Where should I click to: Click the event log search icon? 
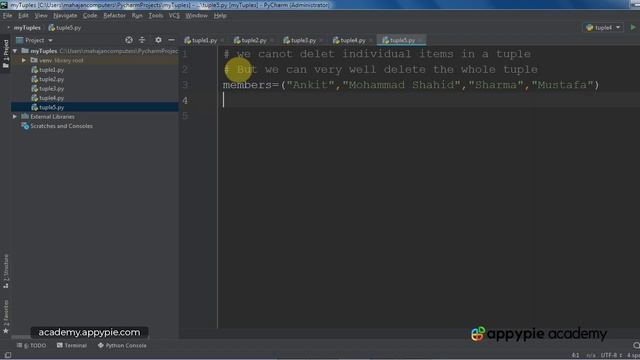pos(636,345)
